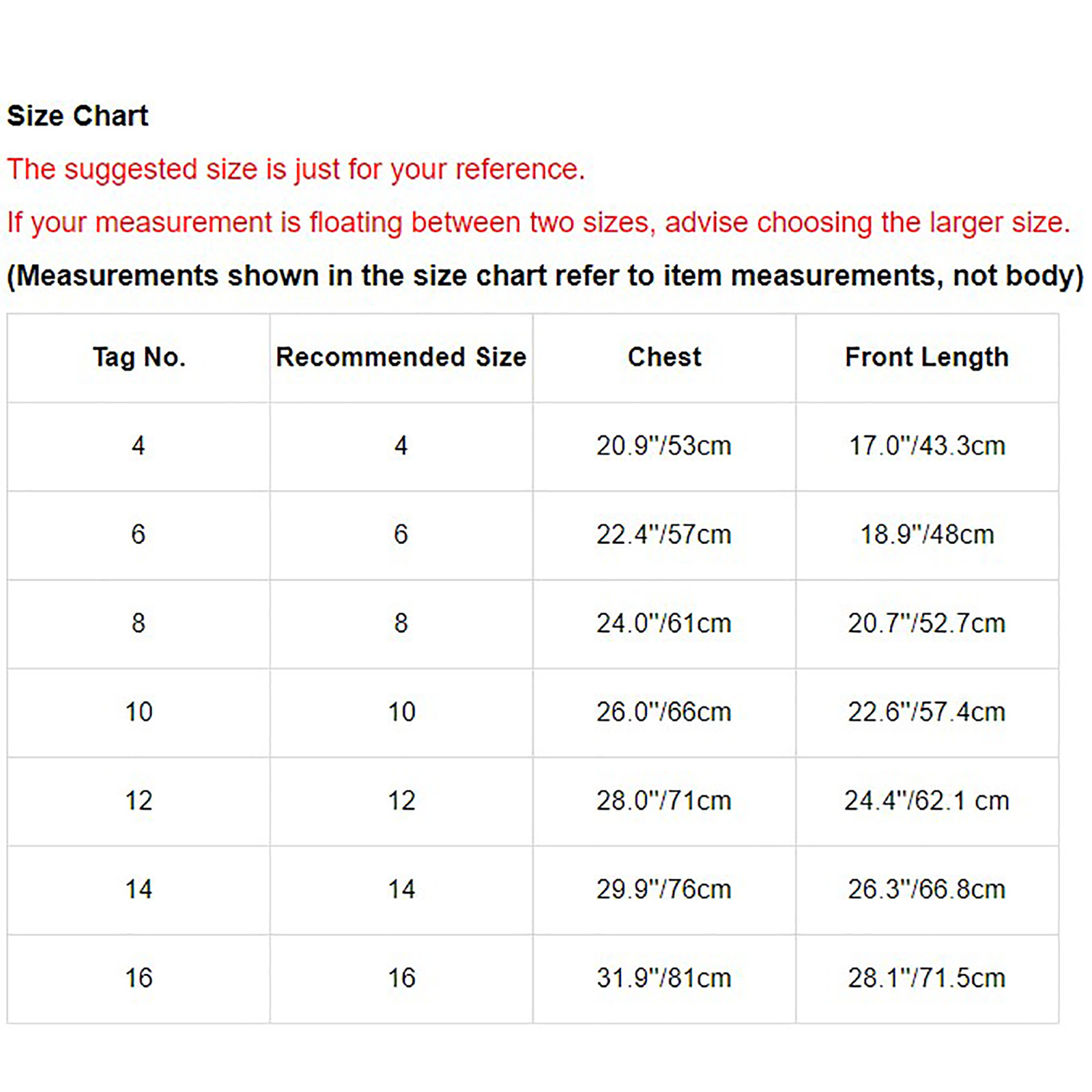The width and height of the screenshot is (1092, 1092).
Task: Click the 24.0"/61cm chest cell
Action: pos(663,623)
